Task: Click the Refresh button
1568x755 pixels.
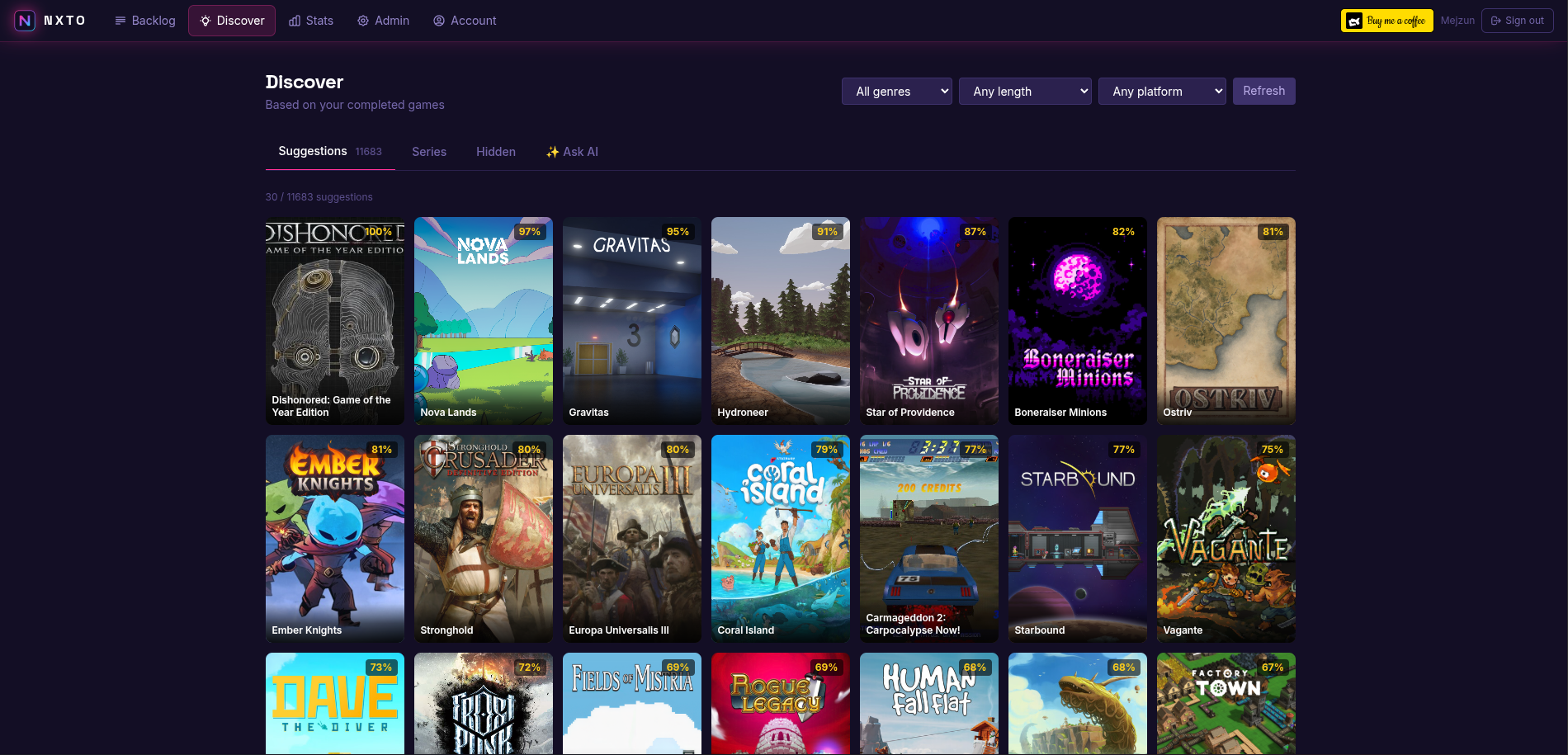Action: coord(1263,91)
